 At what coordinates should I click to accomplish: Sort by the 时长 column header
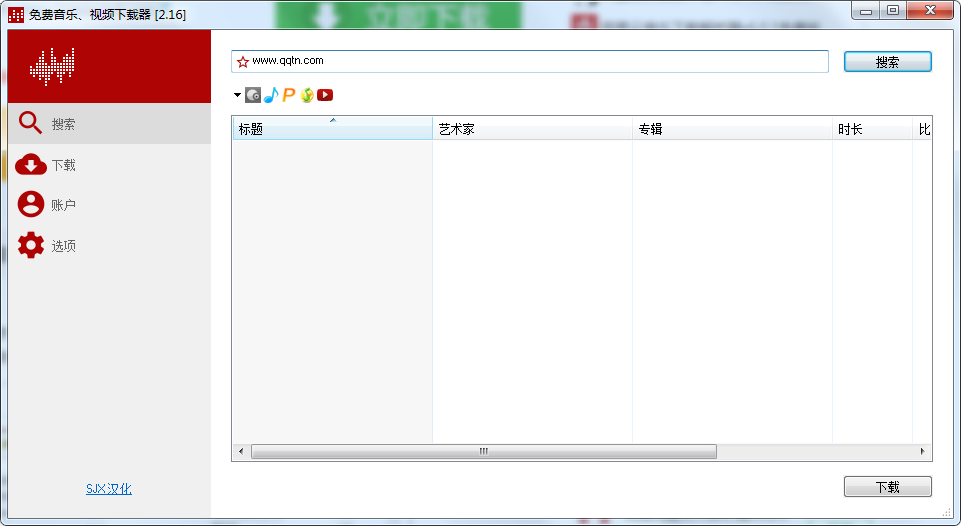pos(872,129)
